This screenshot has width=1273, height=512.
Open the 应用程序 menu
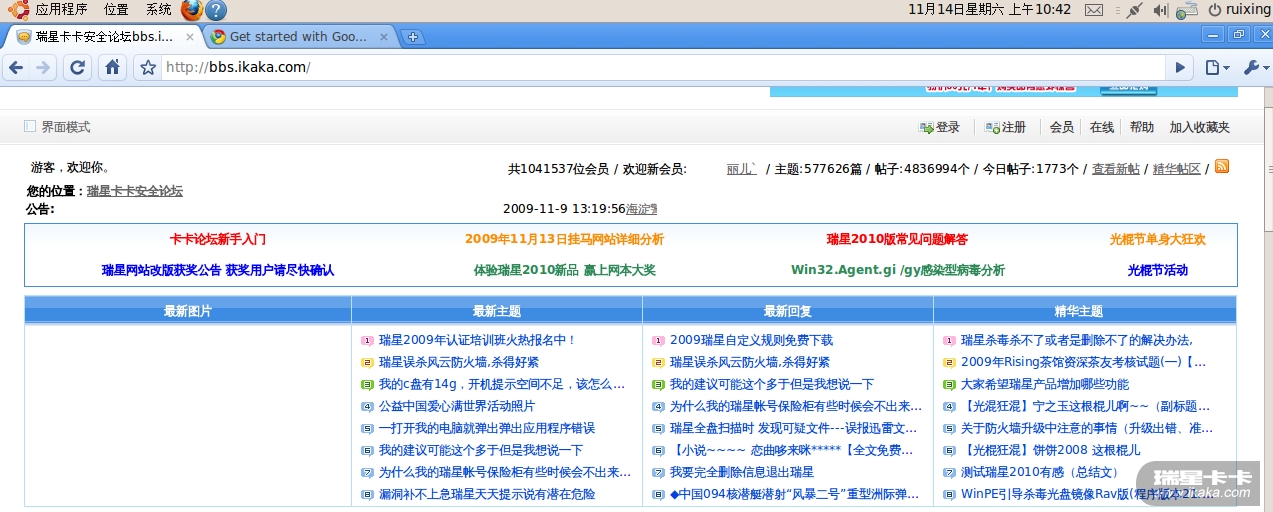(x=61, y=10)
